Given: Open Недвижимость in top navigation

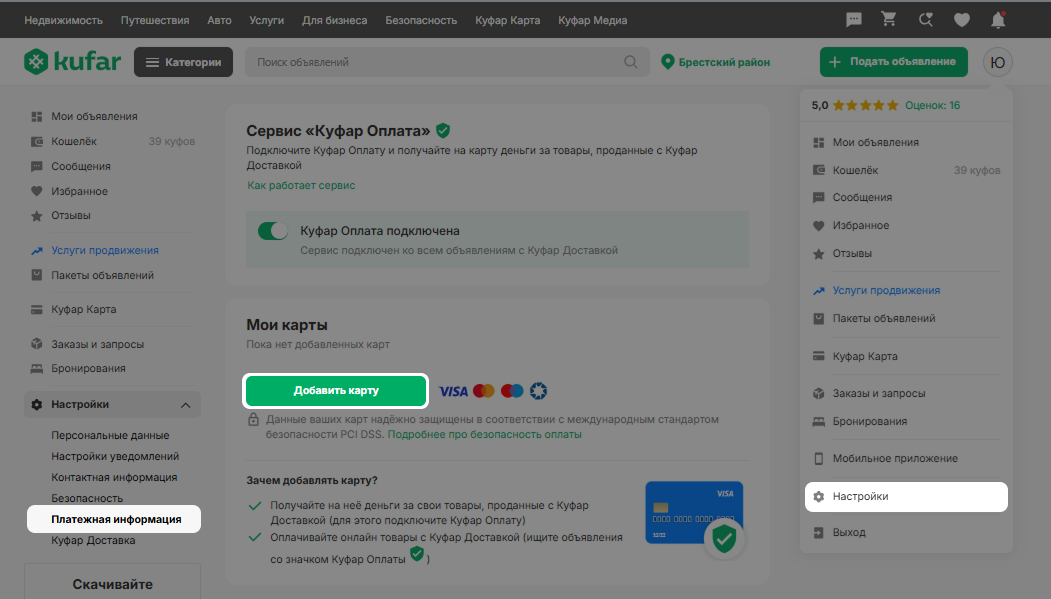Looking at the screenshot, I should [x=64, y=20].
